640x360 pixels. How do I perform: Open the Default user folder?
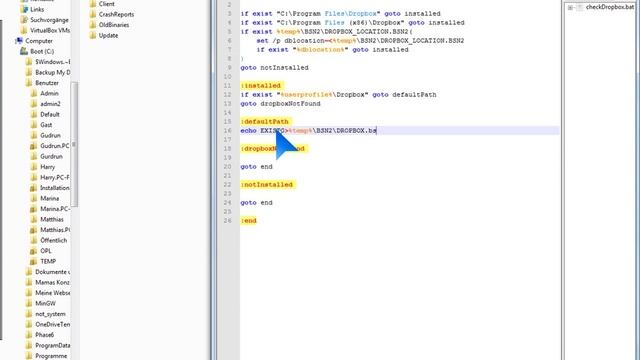[50, 114]
